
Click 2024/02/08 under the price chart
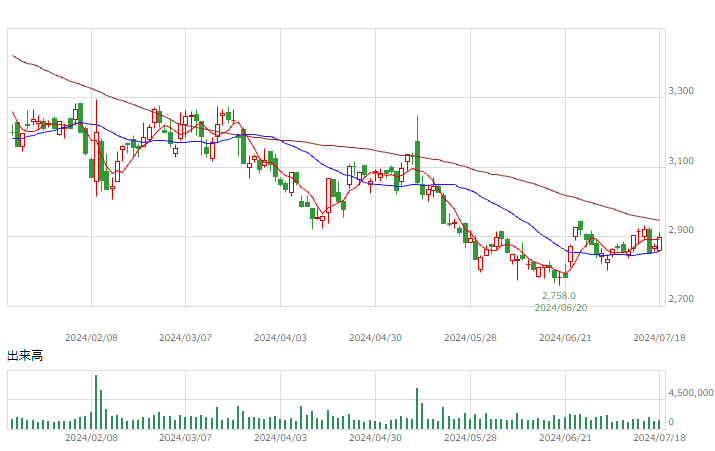coord(91,338)
